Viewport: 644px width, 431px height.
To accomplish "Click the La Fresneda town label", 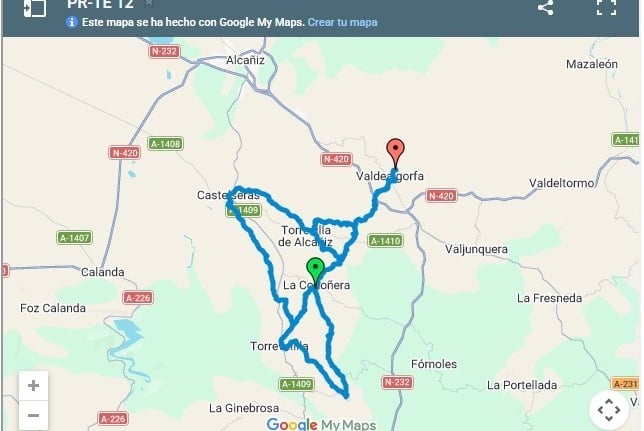I will [549, 298].
